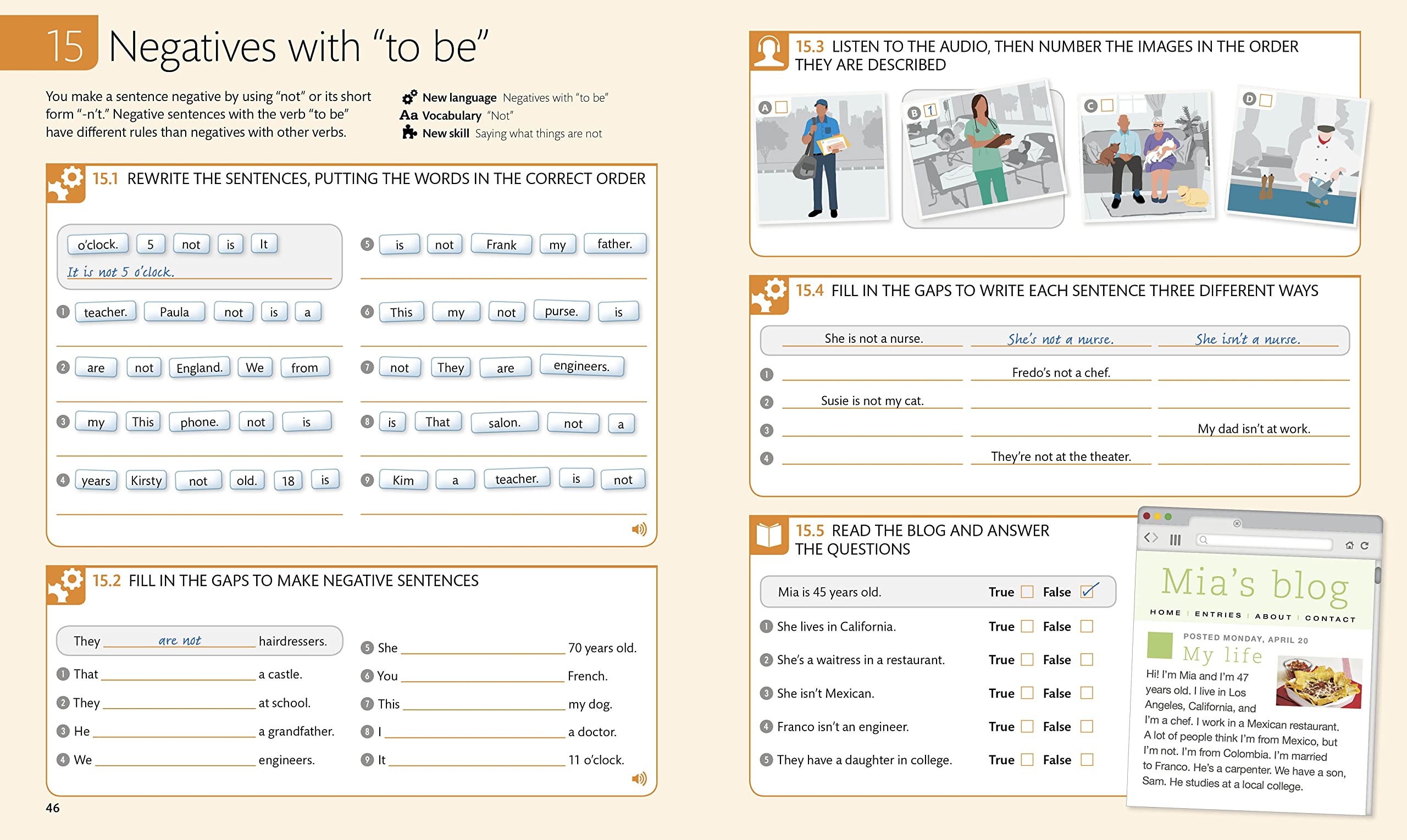Check True for She lives in California
The height and width of the screenshot is (840, 1407).
pyautogui.click(x=1026, y=627)
